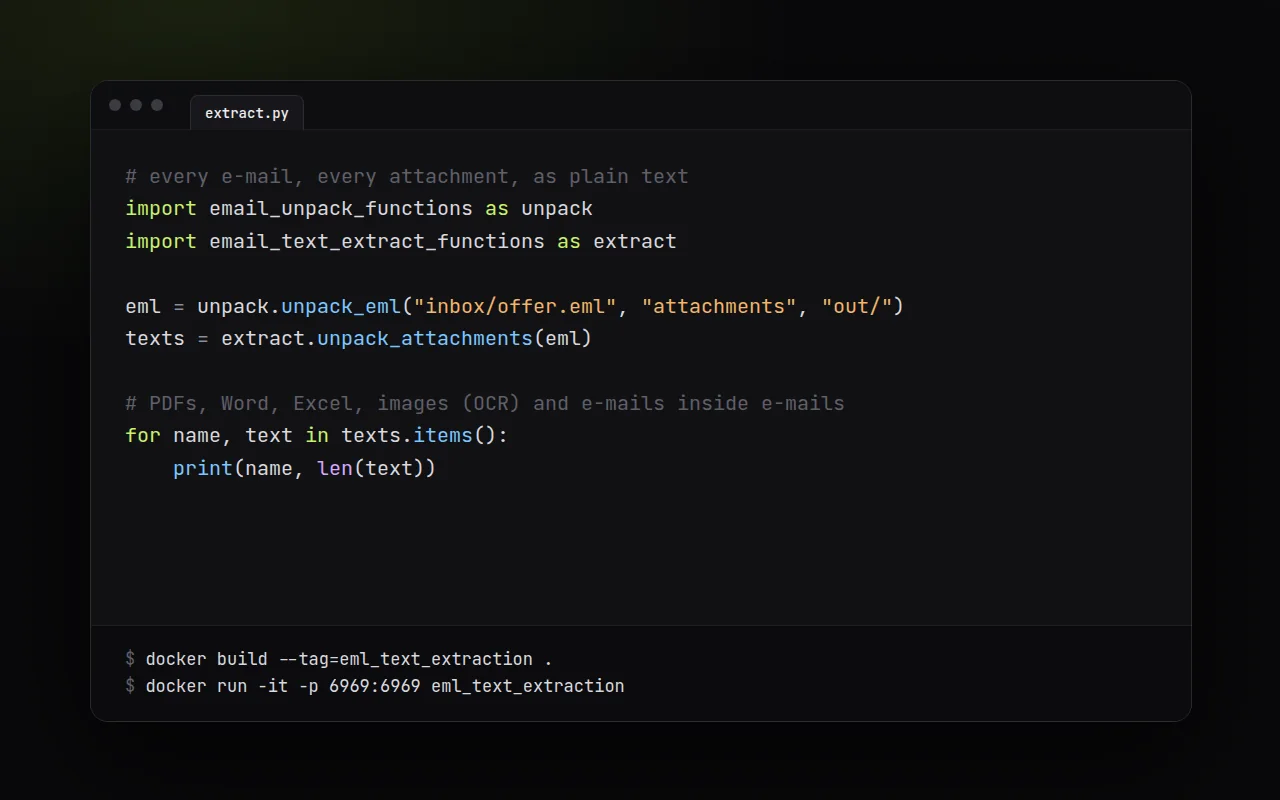Click the unpack_eml function call
This screenshot has width=1280, height=800.
pos(341,306)
